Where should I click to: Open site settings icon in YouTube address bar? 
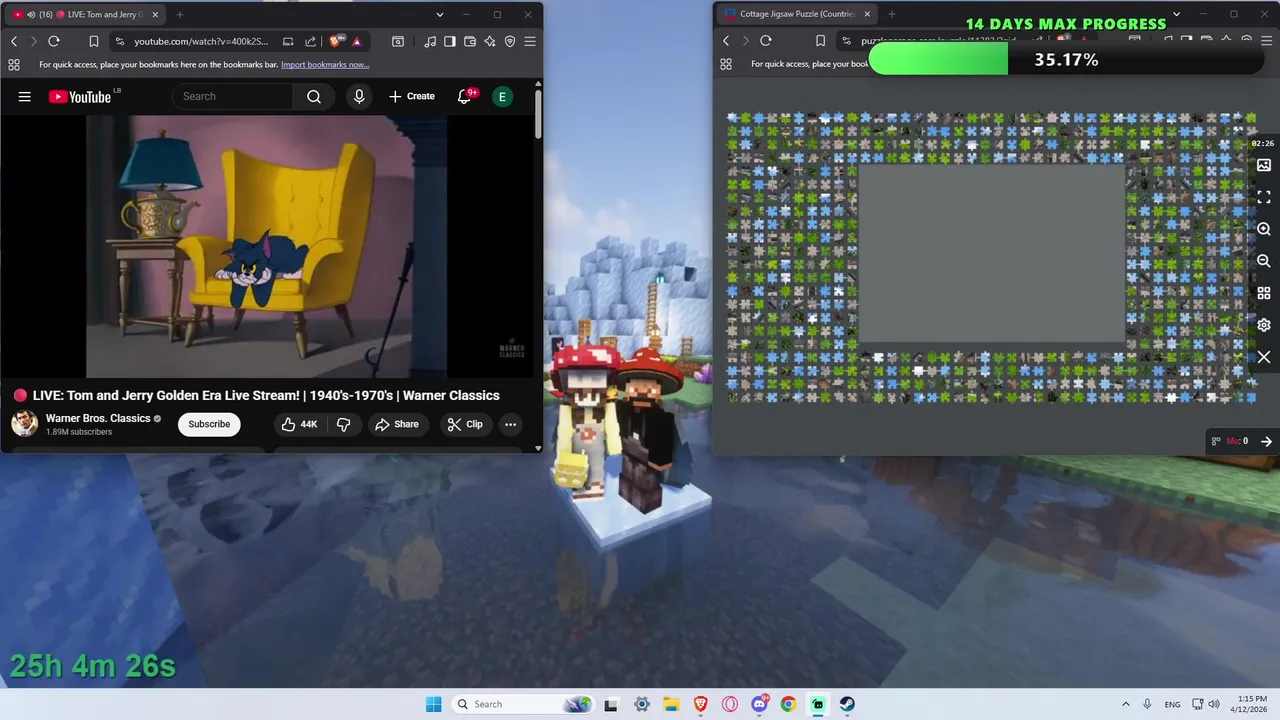(x=120, y=41)
